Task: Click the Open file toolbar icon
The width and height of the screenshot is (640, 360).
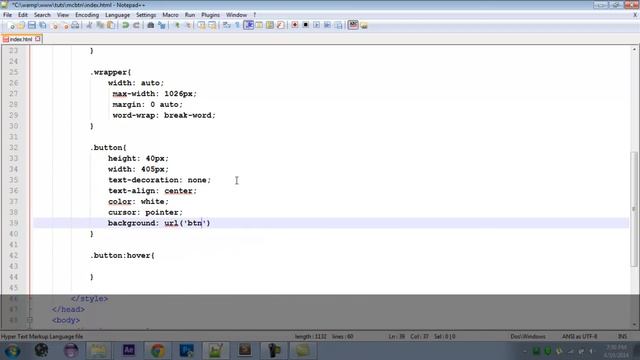Action: click(21, 25)
